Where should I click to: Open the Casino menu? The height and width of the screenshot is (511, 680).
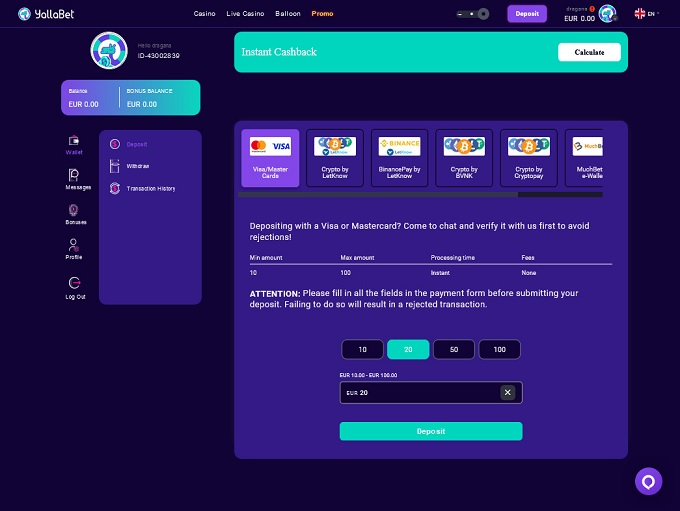click(204, 14)
